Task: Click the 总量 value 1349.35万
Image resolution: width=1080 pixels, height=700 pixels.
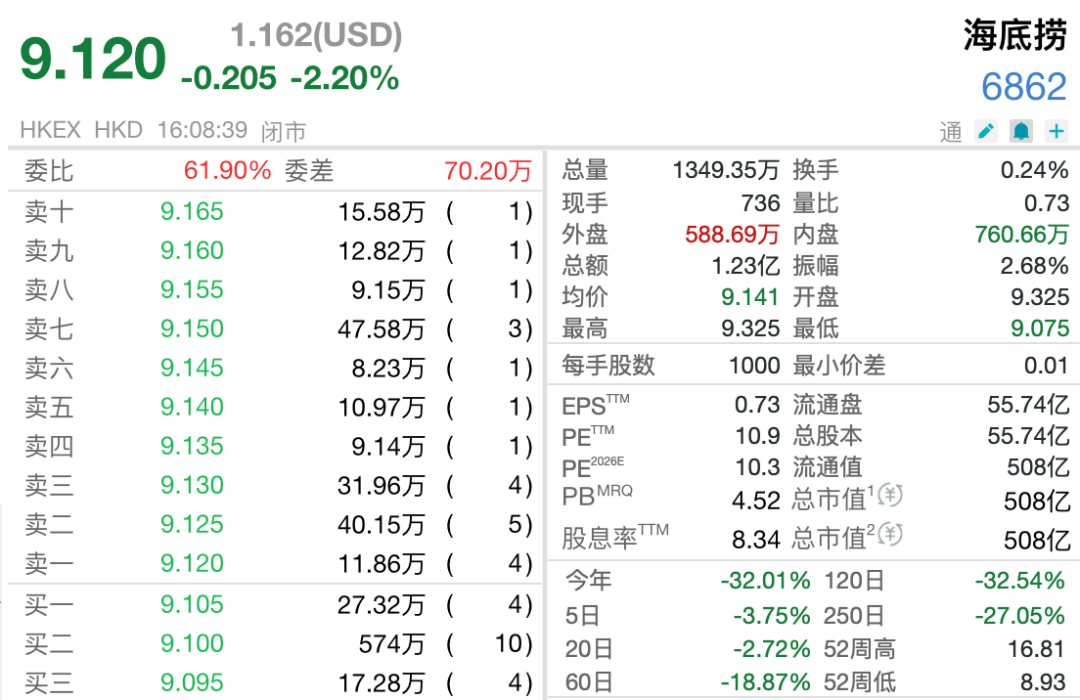Action: click(726, 169)
